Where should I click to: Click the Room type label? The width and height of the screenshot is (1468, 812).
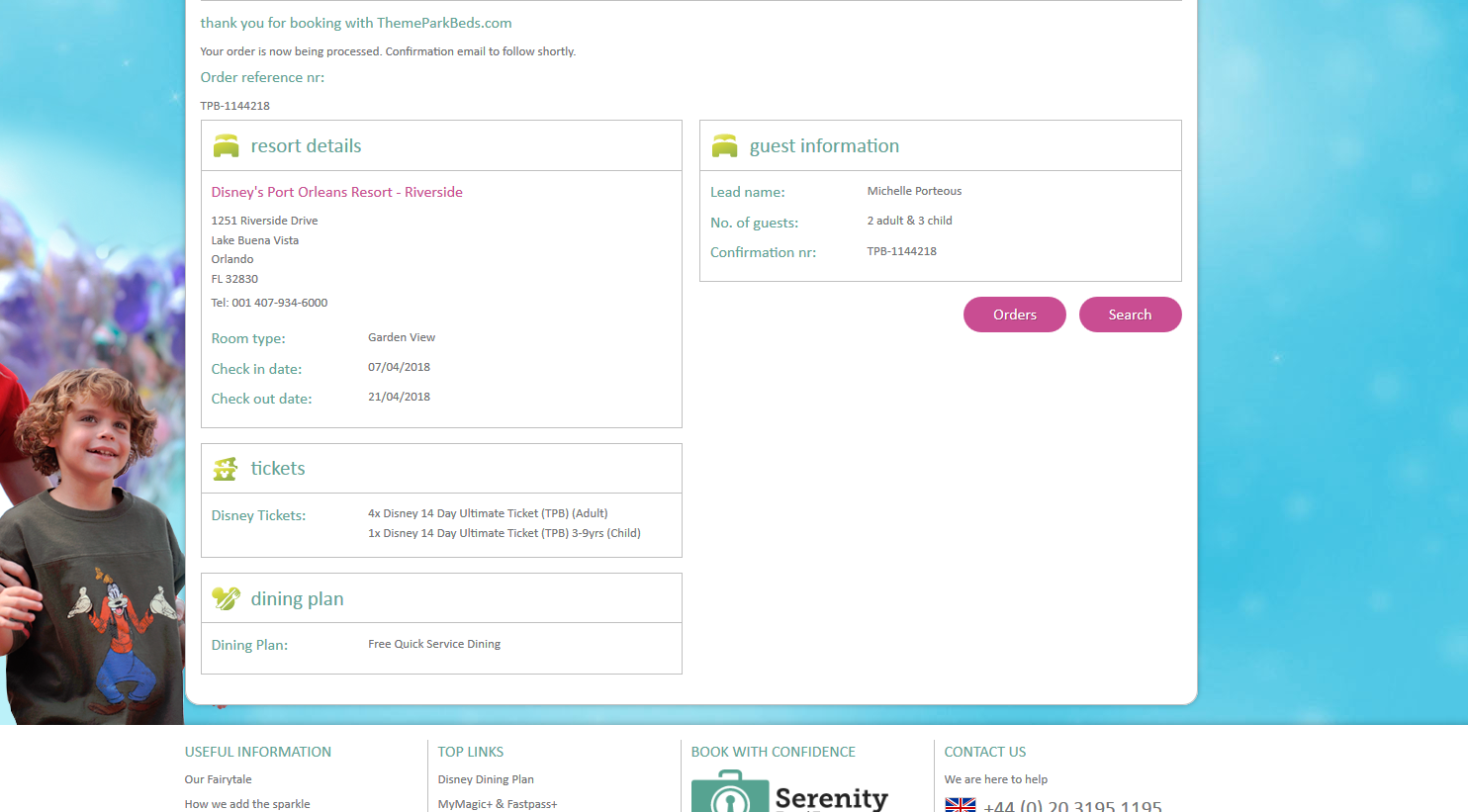[248, 338]
